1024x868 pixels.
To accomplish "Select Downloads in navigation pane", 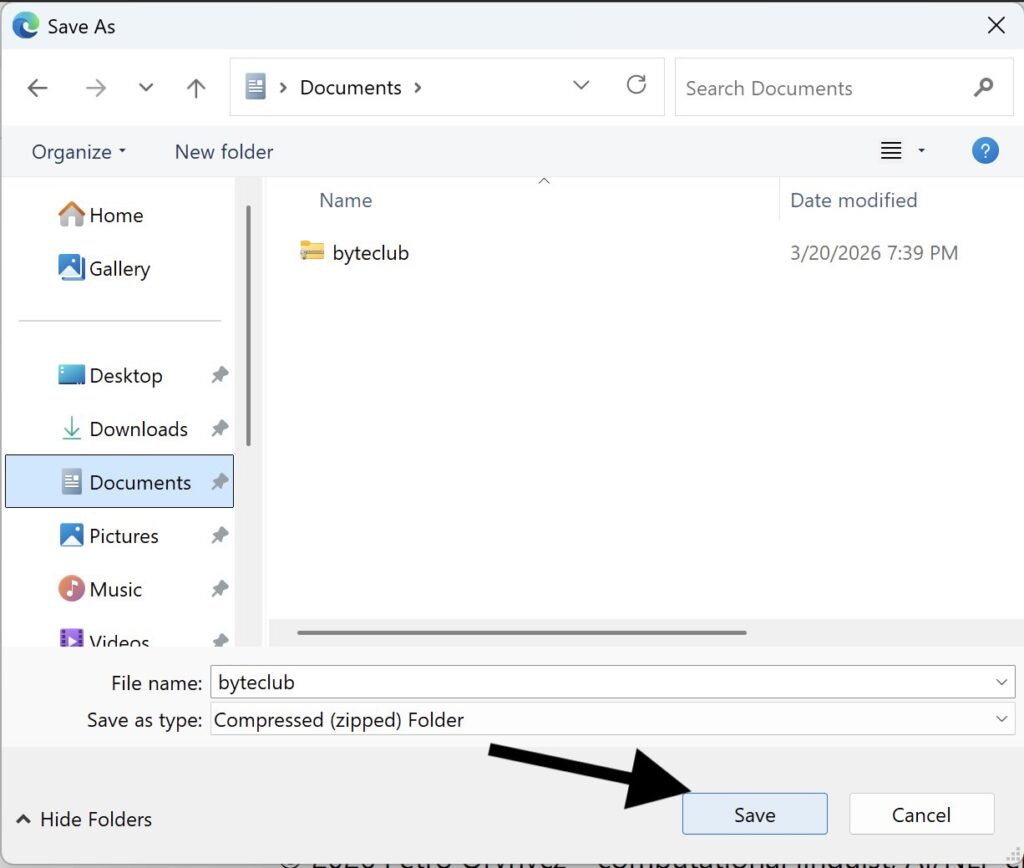I will [x=138, y=429].
